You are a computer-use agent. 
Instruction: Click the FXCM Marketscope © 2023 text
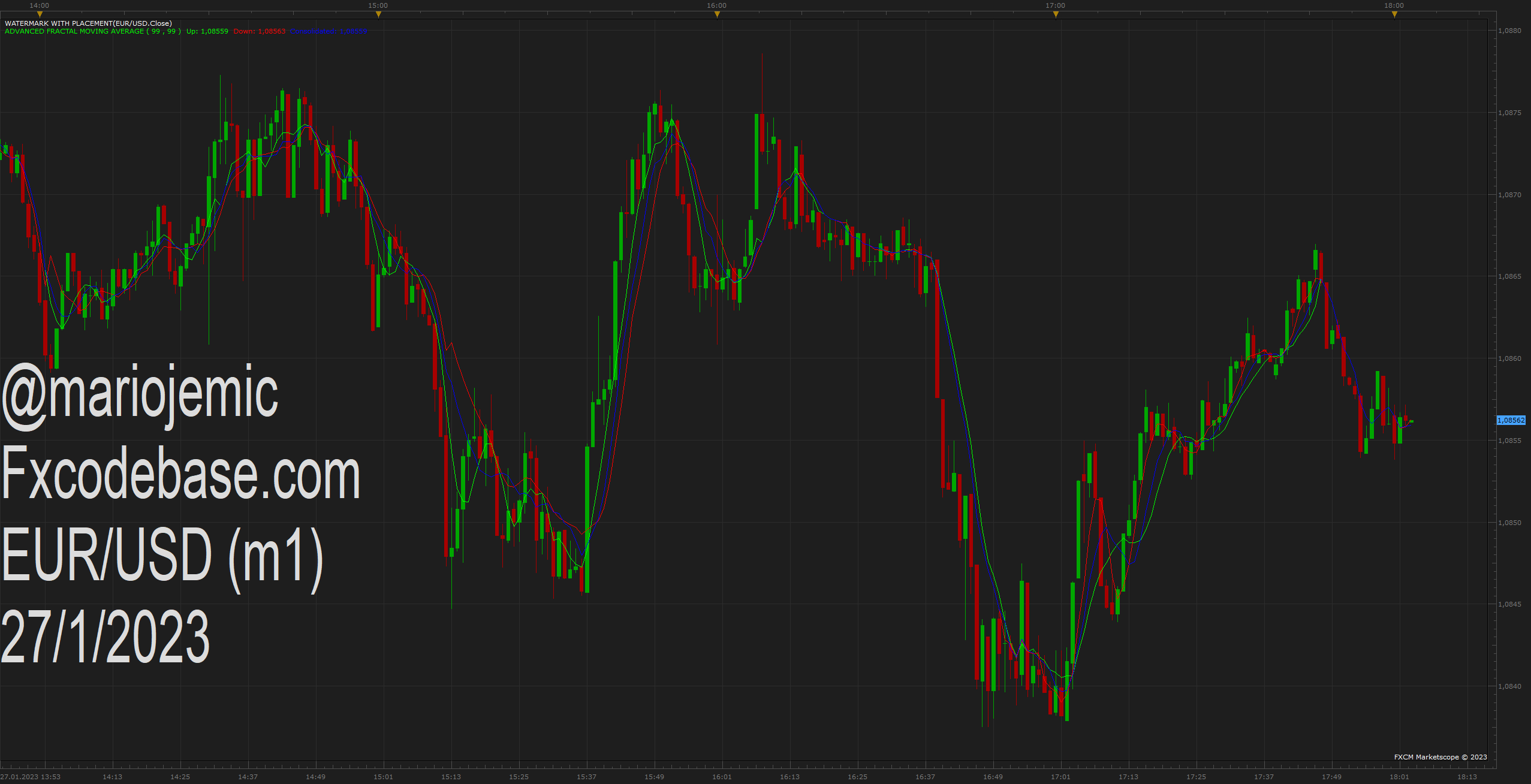(x=1440, y=757)
